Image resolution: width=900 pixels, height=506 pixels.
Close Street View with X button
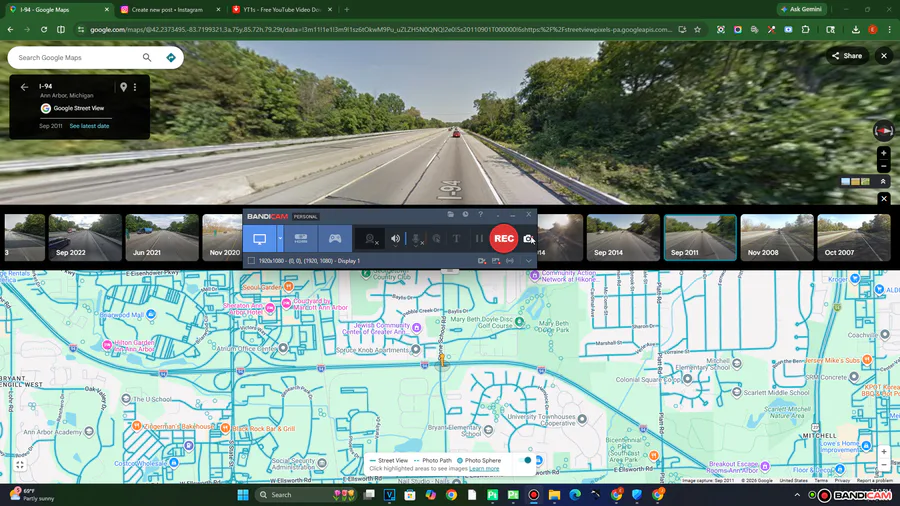pos(884,56)
